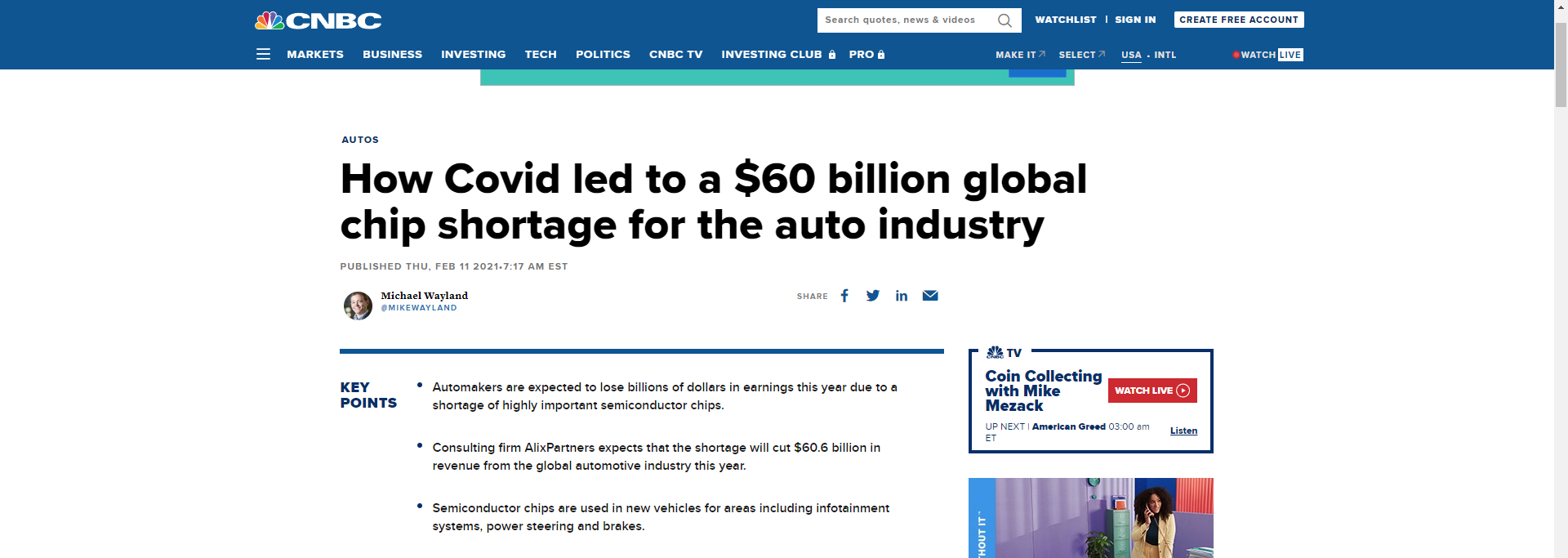Click the Watch Live red button
This screenshot has height=558, width=1568.
pyautogui.click(x=1151, y=391)
